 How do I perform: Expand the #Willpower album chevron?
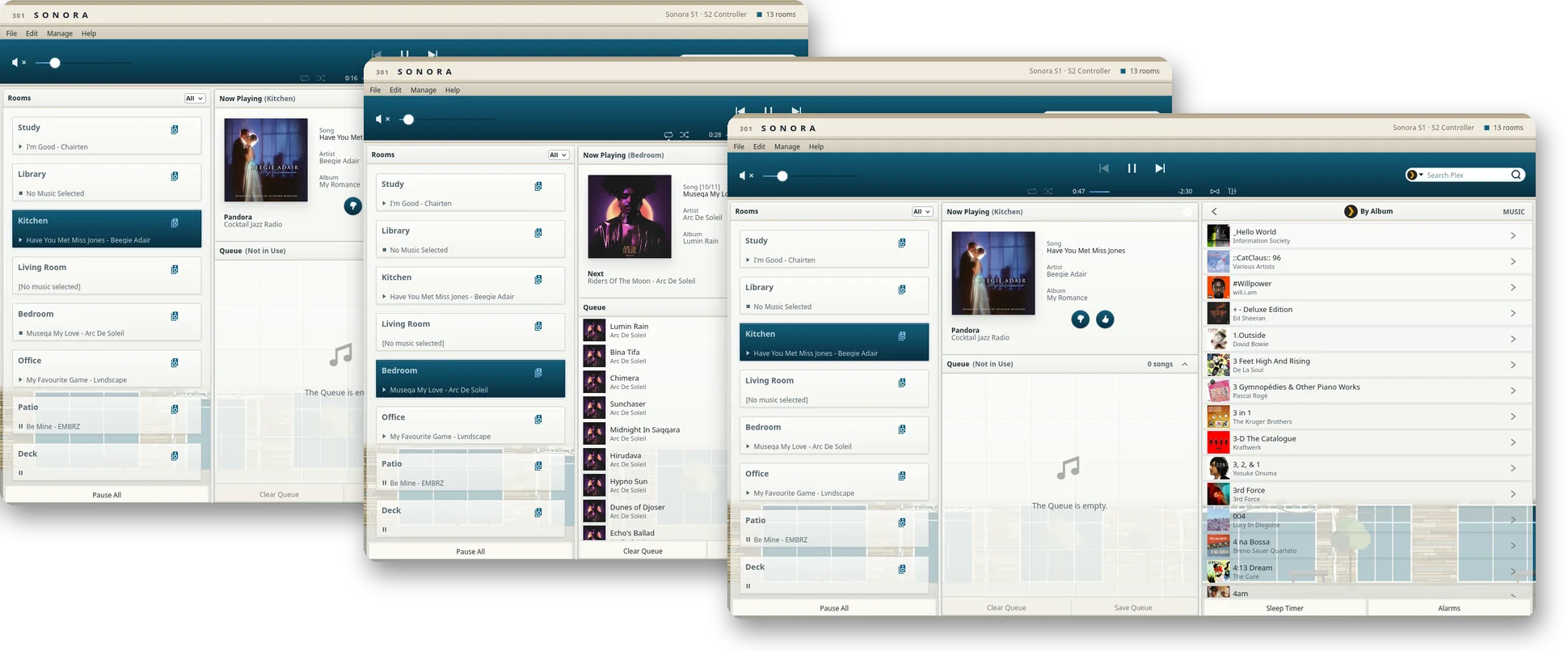[1513, 287]
